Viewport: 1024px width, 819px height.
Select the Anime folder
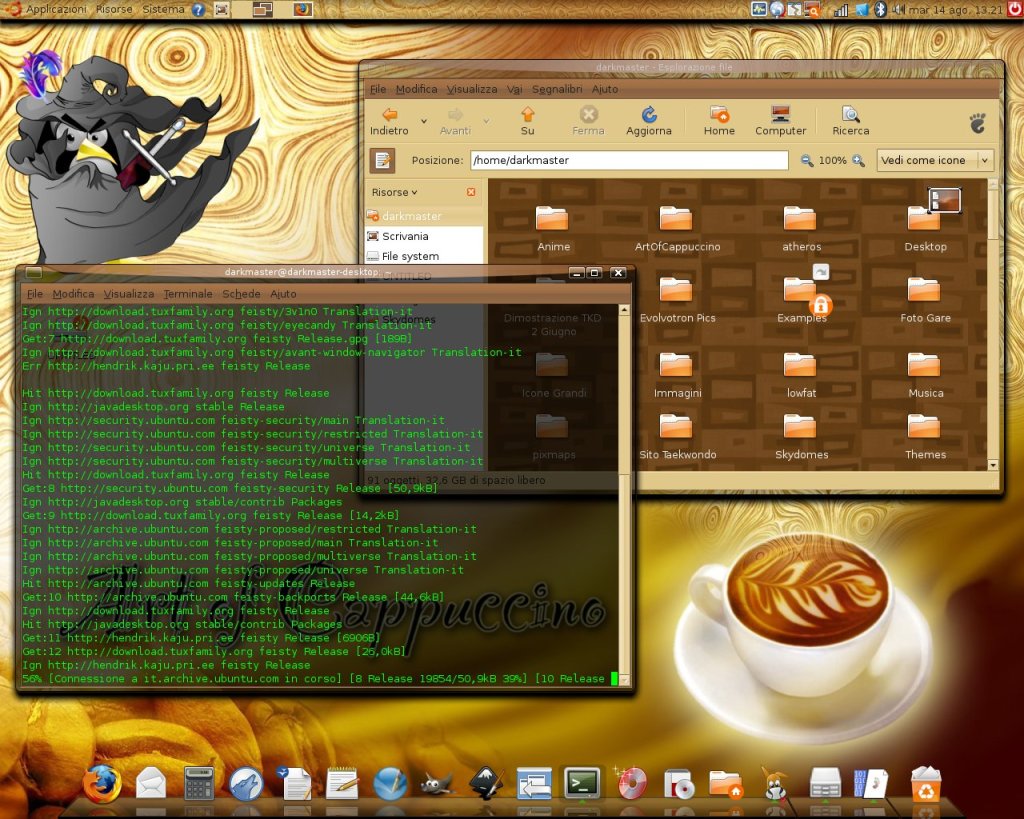(552, 229)
